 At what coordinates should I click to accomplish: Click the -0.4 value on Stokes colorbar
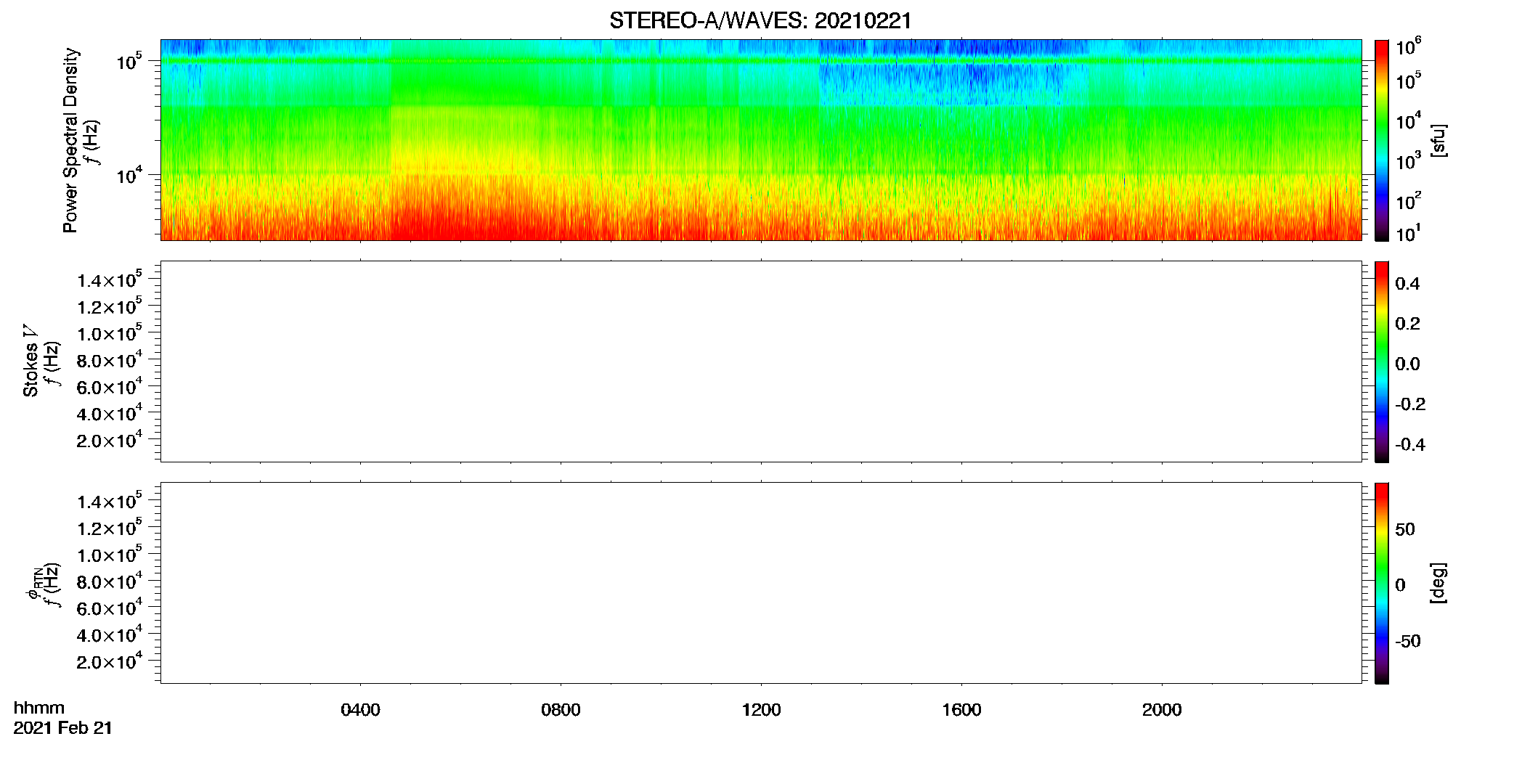pyautogui.click(x=1409, y=444)
